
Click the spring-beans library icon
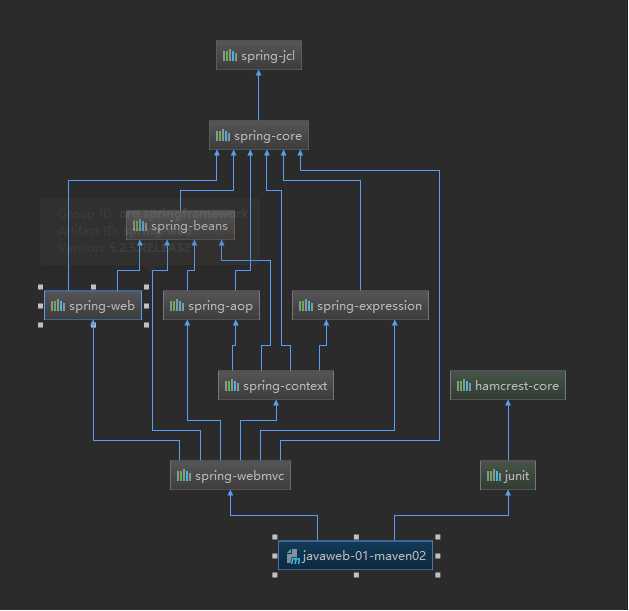click(140, 225)
